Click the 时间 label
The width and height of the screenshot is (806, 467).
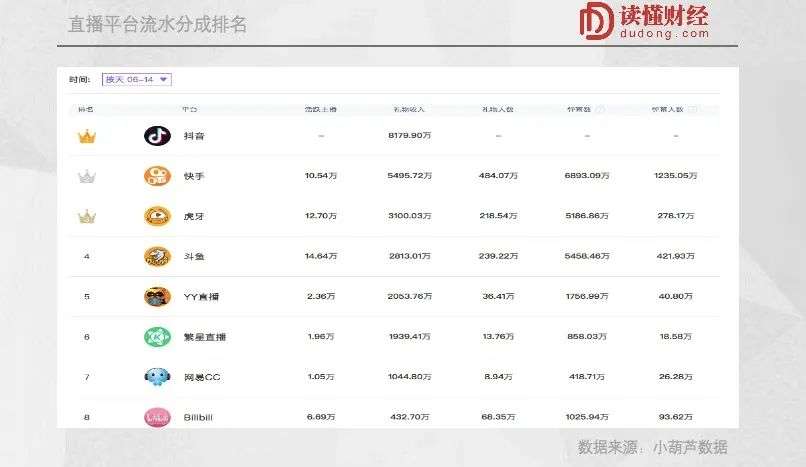tap(80, 80)
